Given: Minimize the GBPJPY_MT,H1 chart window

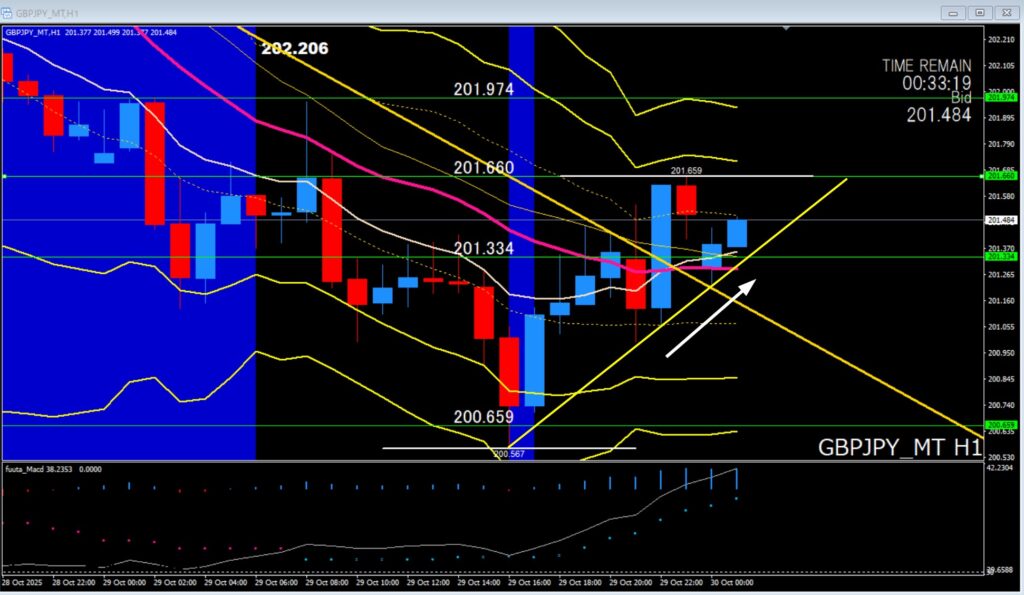Looking at the screenshot, I should tap(952, 12).
